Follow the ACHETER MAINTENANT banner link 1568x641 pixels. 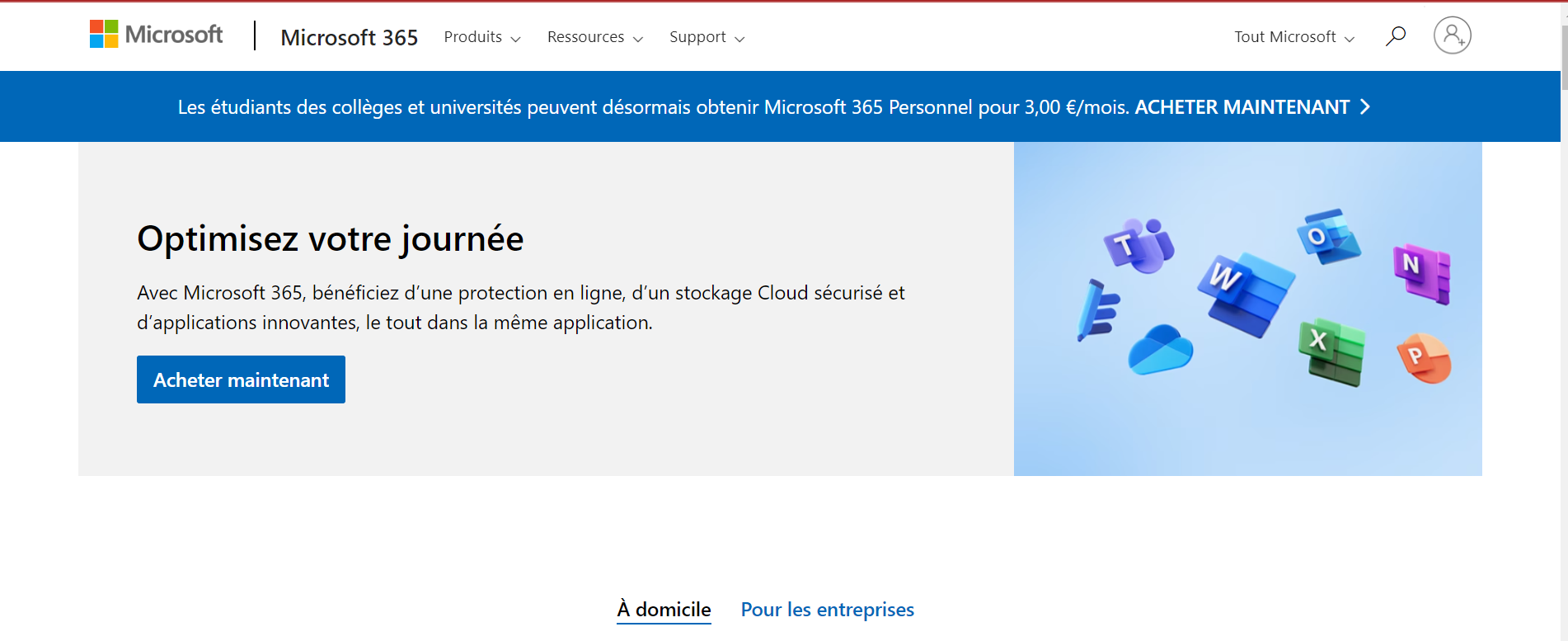(1244, 106)
